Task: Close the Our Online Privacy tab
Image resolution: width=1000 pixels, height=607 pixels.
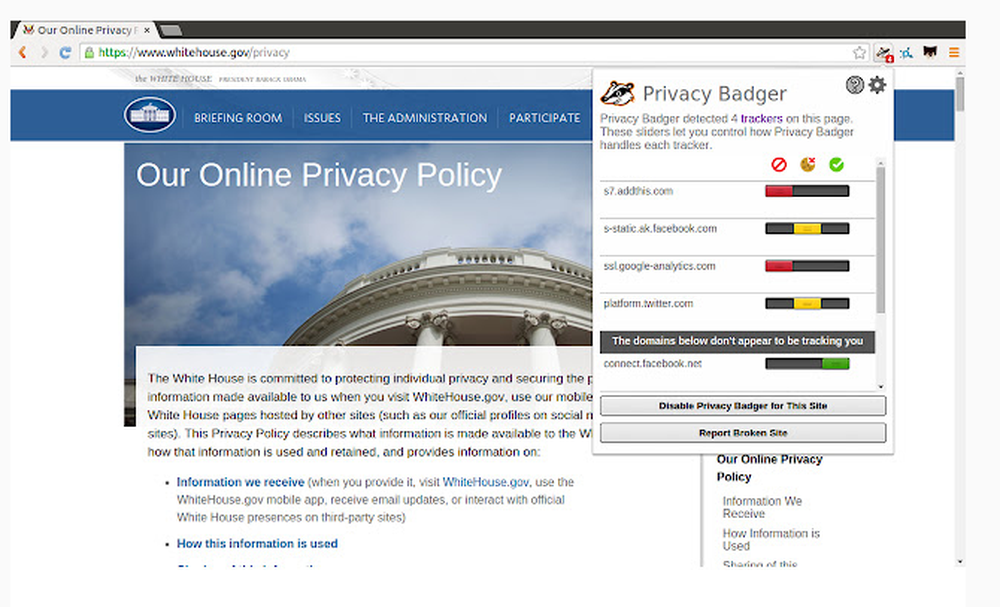Action: tap(147, 30)
